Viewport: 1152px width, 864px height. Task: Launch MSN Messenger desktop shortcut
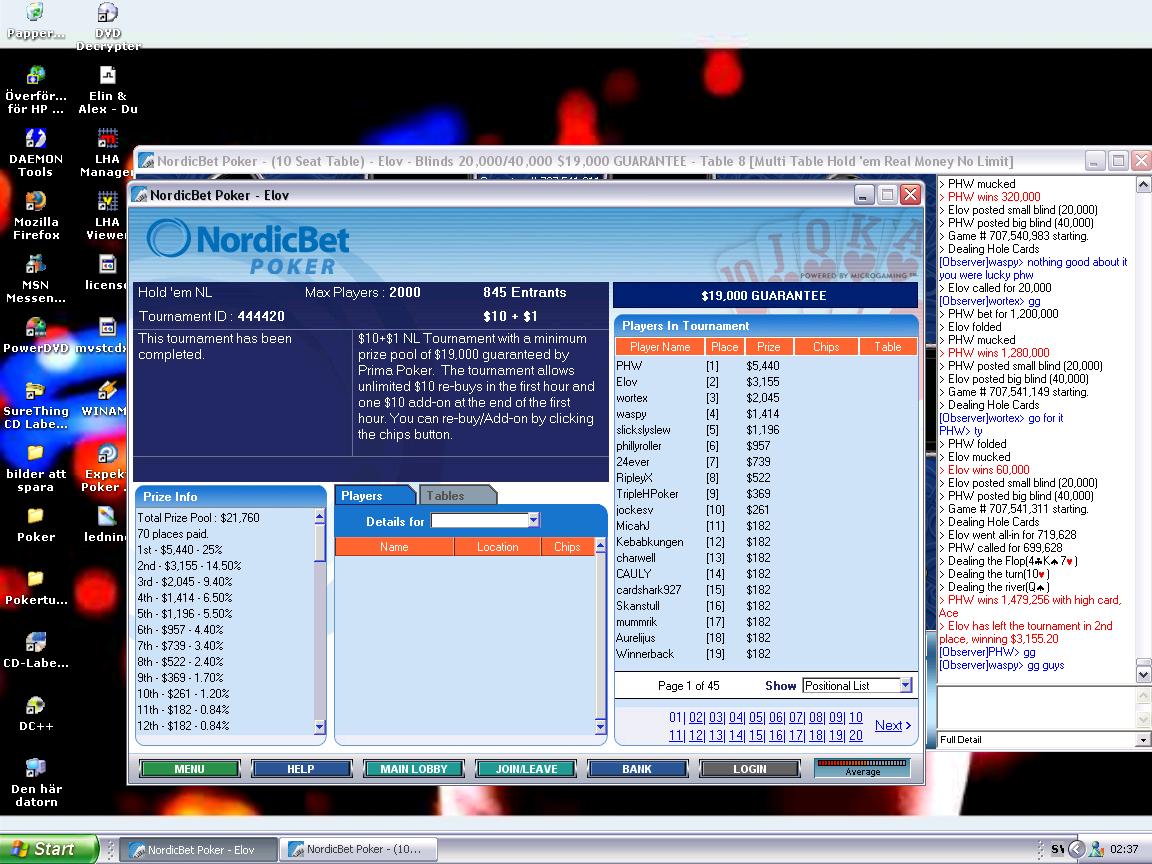pyautogui.click(x=35, y=279)
